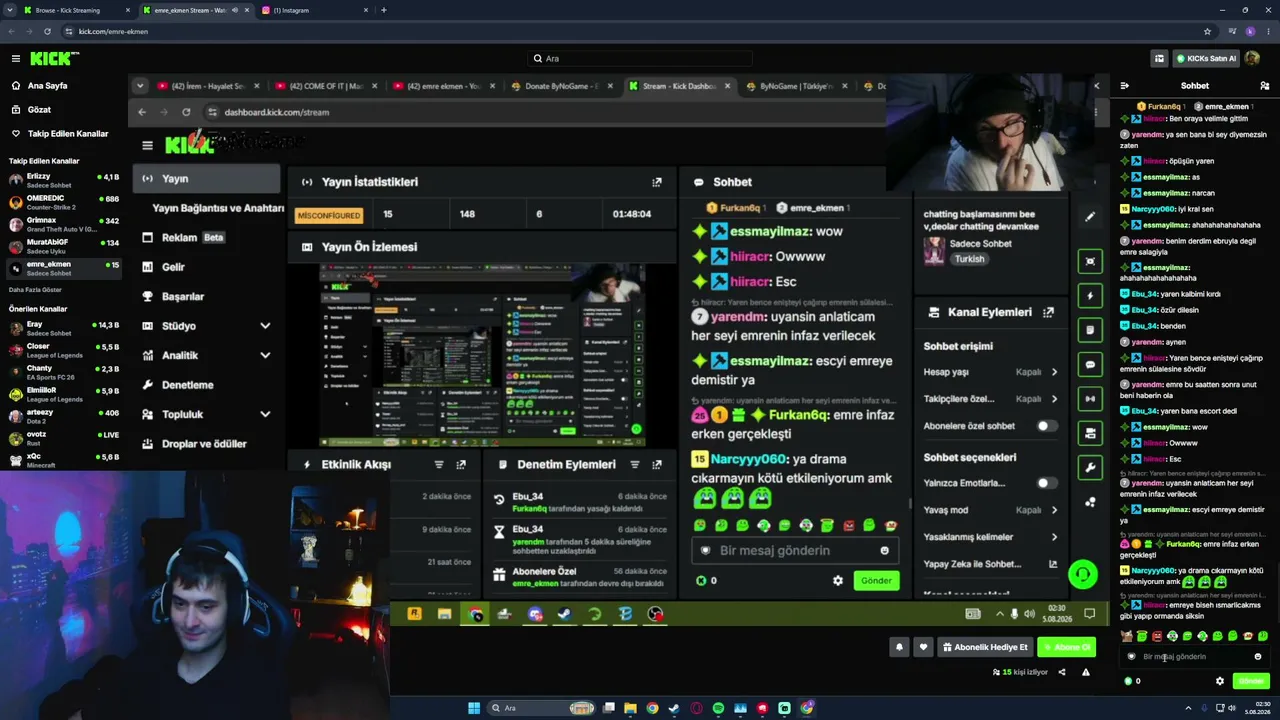Click the wrench icon in streamed dashboard sidebar
Image resolution: width=1280 pixels, height=720 pixels.
pyautogui.click(x=1090, y=467)
